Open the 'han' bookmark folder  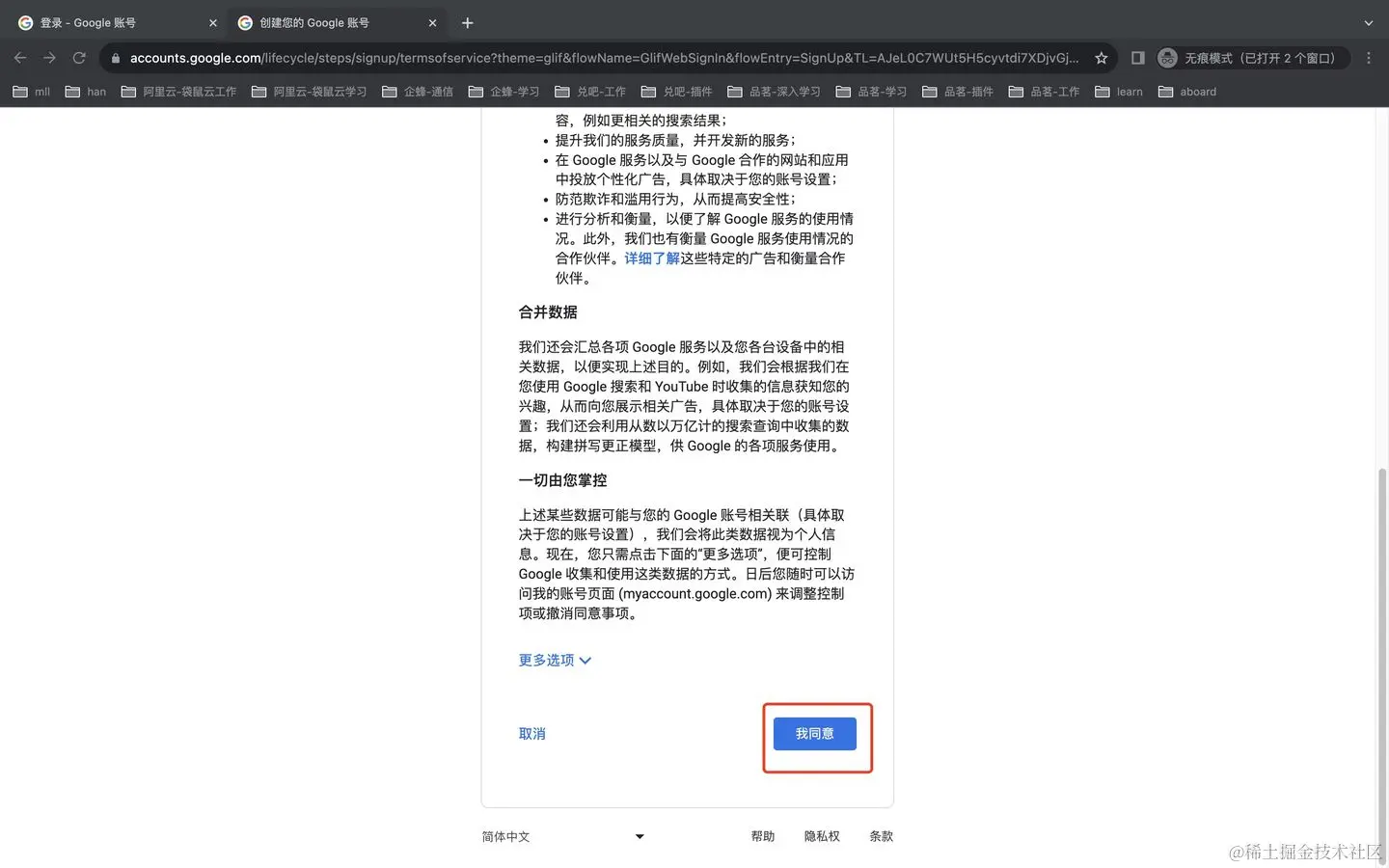[x=86, y=92]
